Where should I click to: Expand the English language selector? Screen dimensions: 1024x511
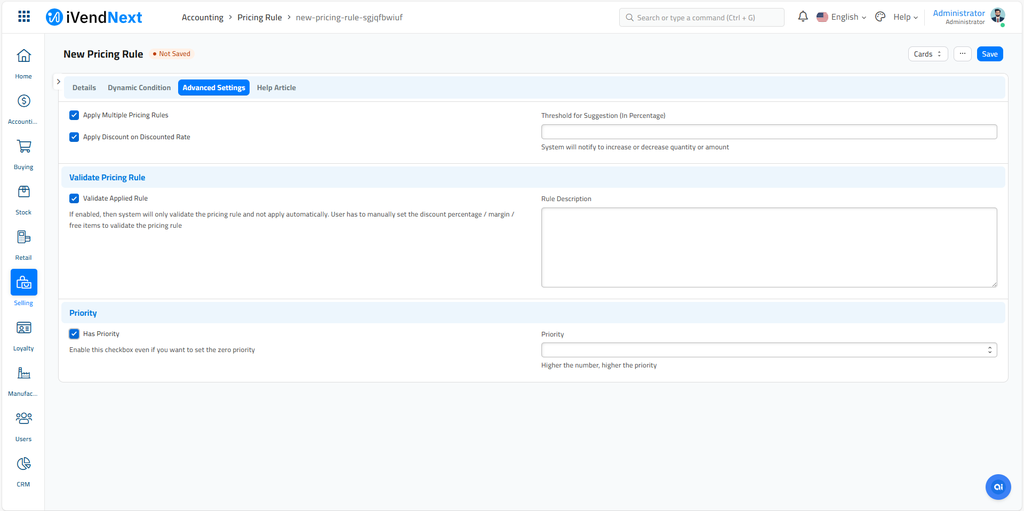pyautogui.click(x=841, y=17)
